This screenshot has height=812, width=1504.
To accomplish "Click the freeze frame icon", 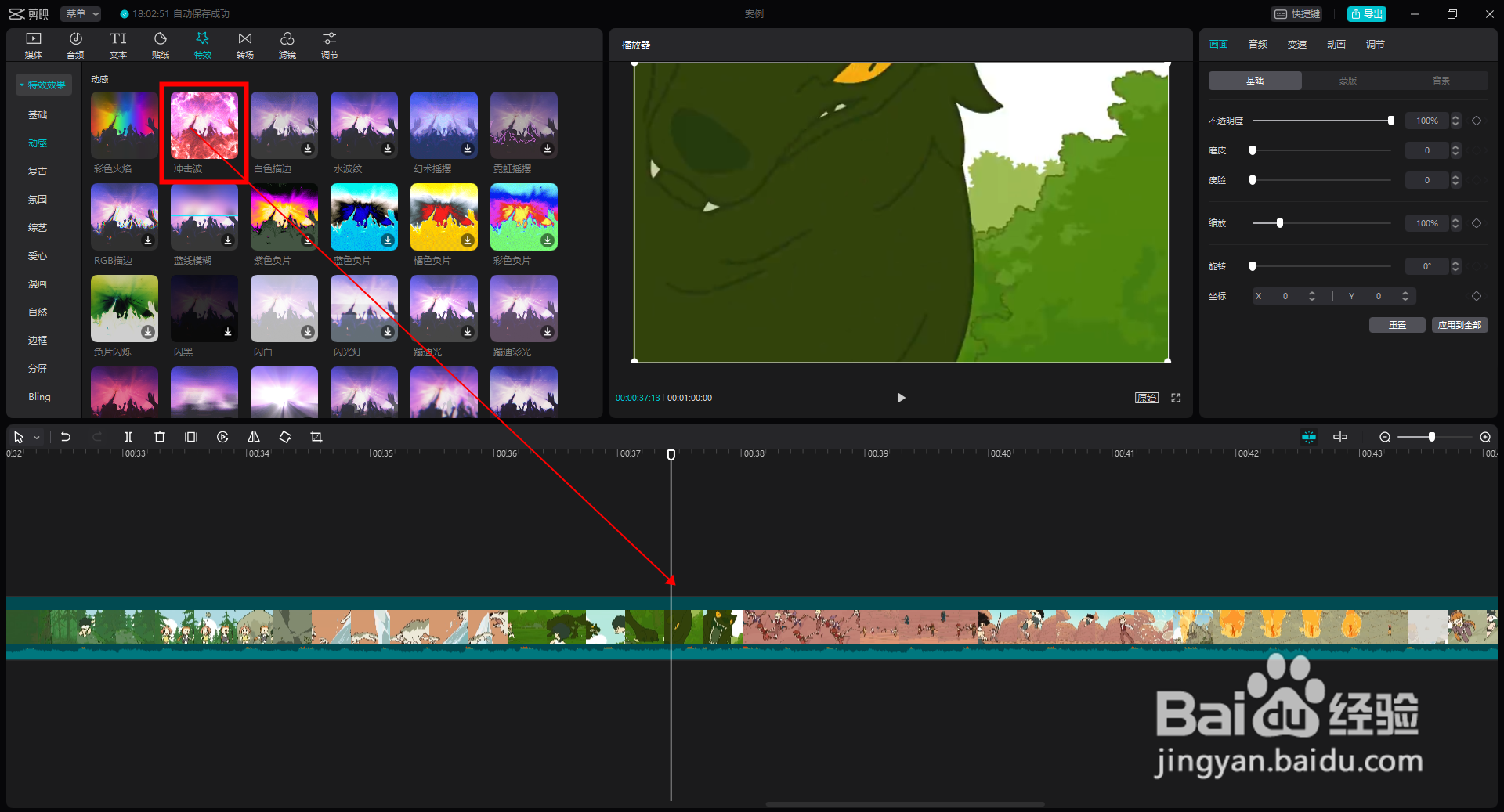I will click(191, 437).
